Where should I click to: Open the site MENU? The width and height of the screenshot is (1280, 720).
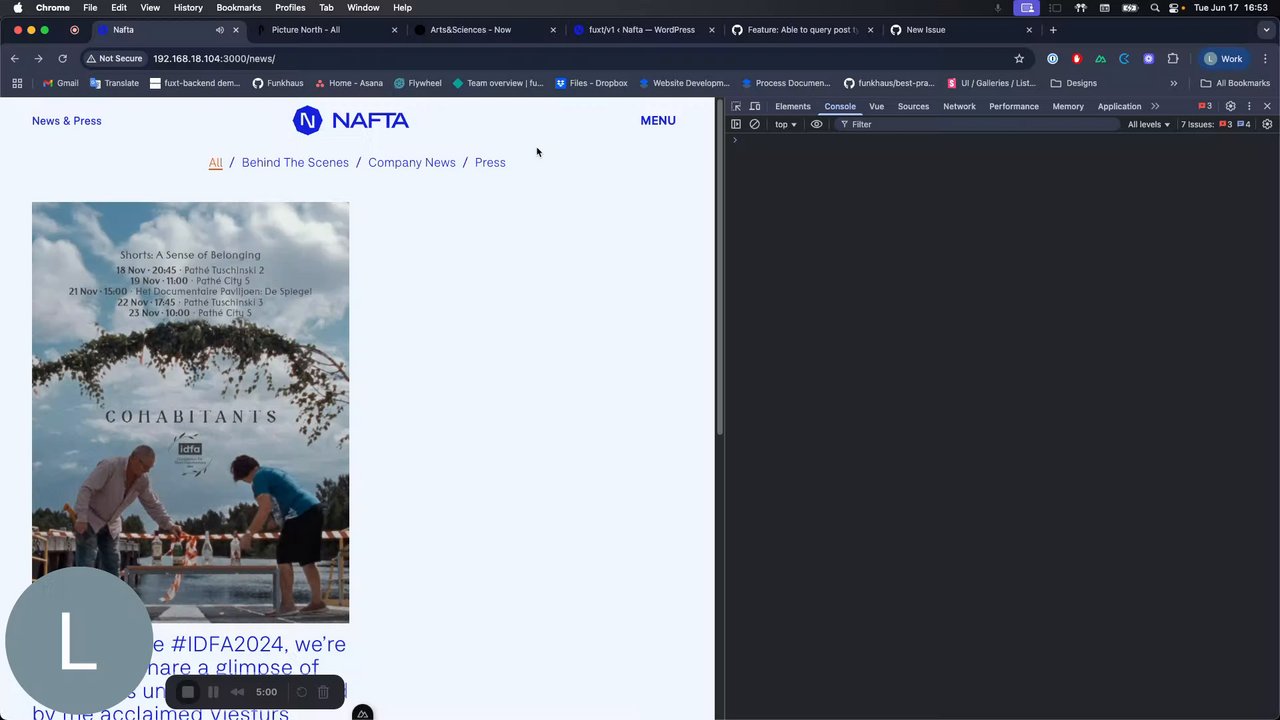tap(658, 121)
